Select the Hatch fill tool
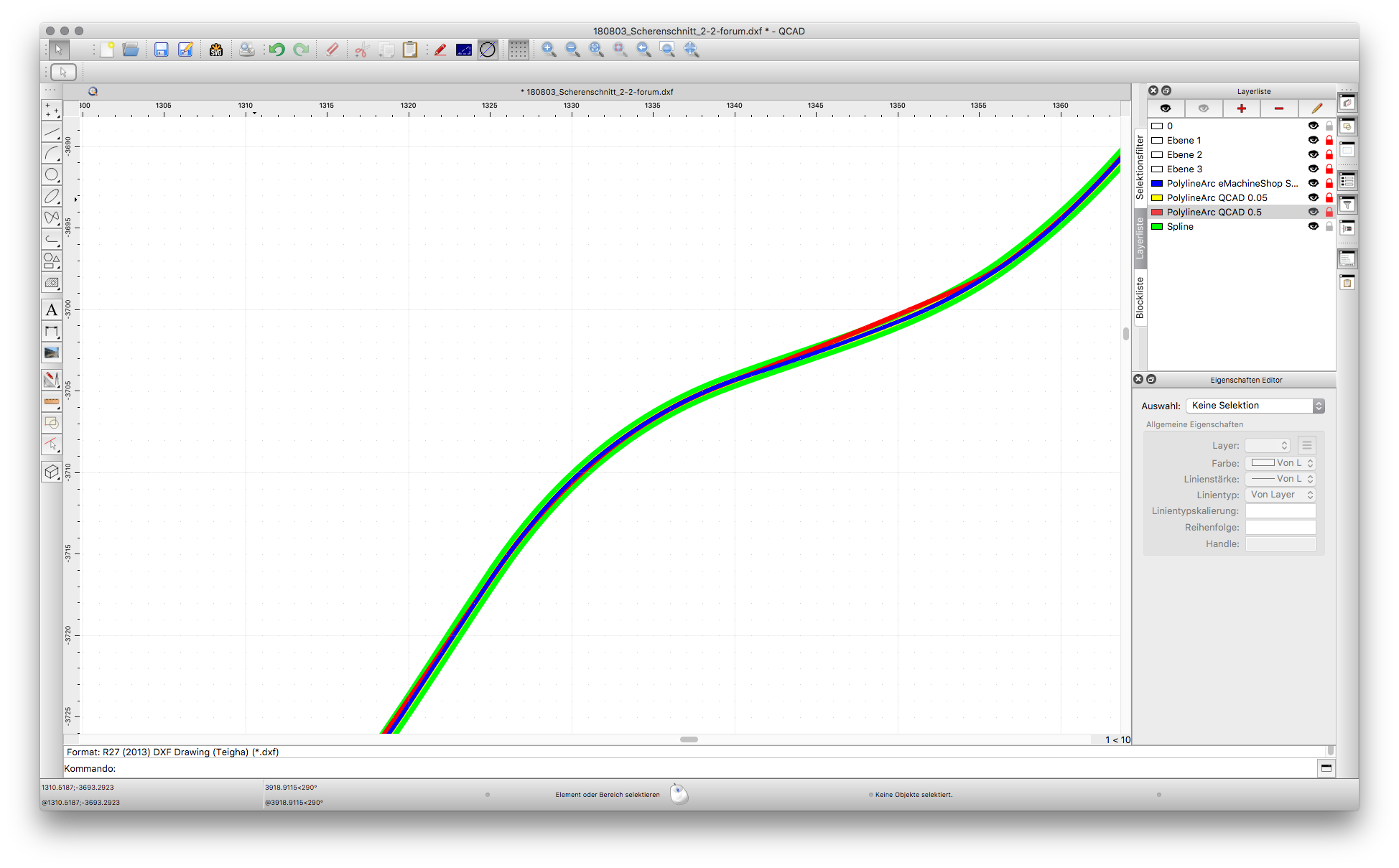Screen dimensions: 1399x868 click(52, 283)
